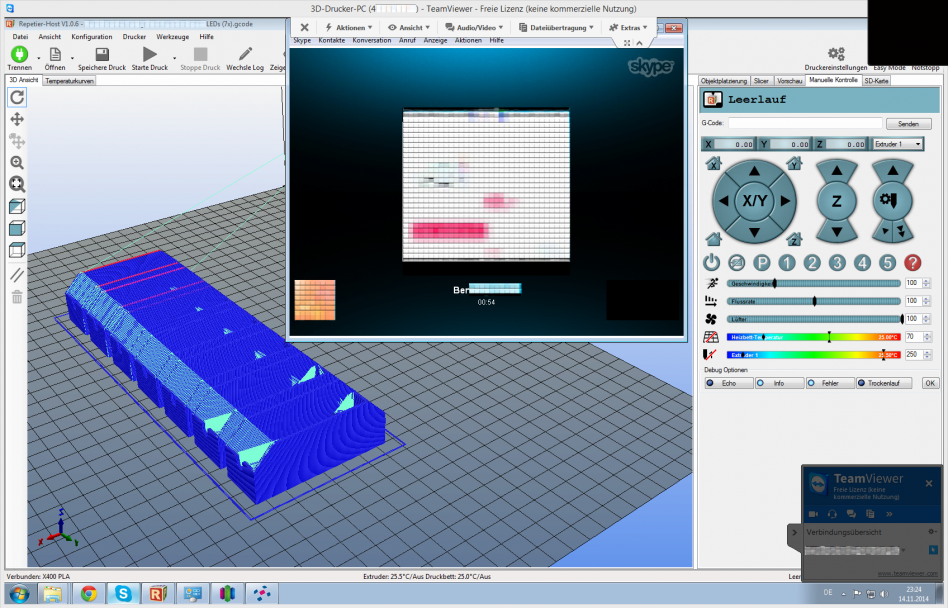Open the Skype Konversation menu
This screenshot has width=948, height=608.
[372, 40]
